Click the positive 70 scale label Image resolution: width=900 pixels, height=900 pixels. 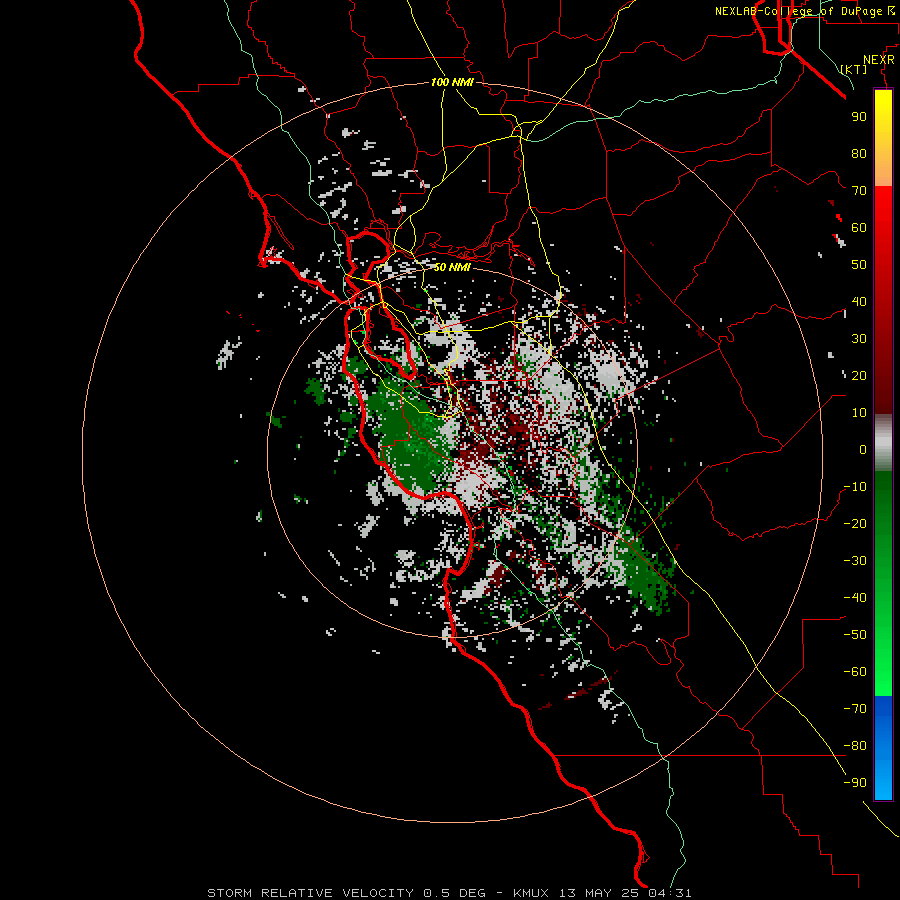tap(859, 191)
